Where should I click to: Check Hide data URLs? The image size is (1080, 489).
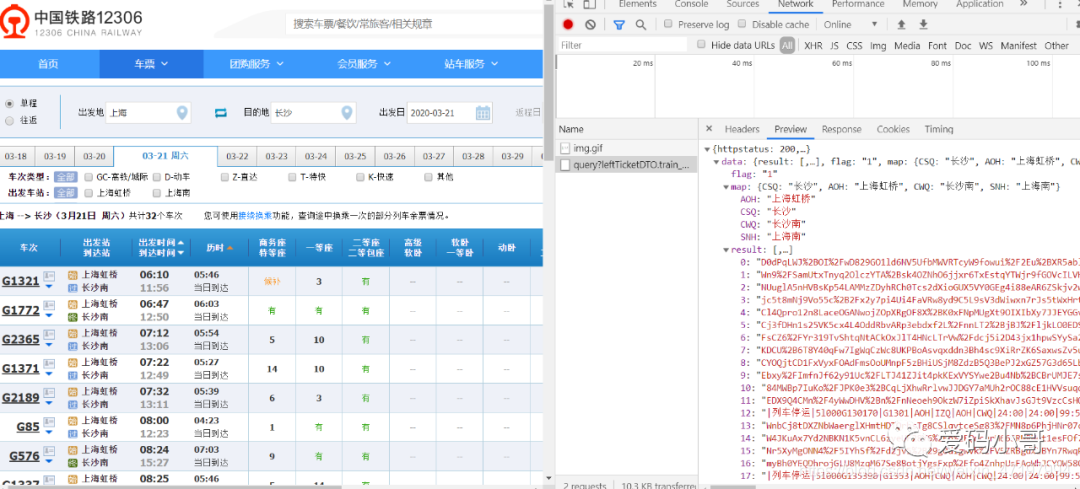[701, 45]
